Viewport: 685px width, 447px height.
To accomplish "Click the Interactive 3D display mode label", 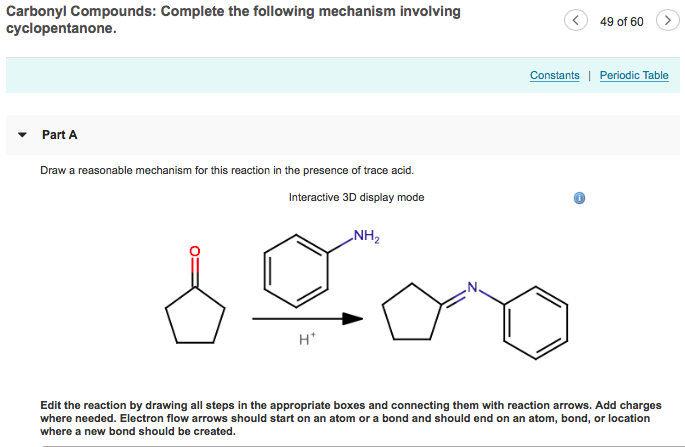I will (356, 197).
